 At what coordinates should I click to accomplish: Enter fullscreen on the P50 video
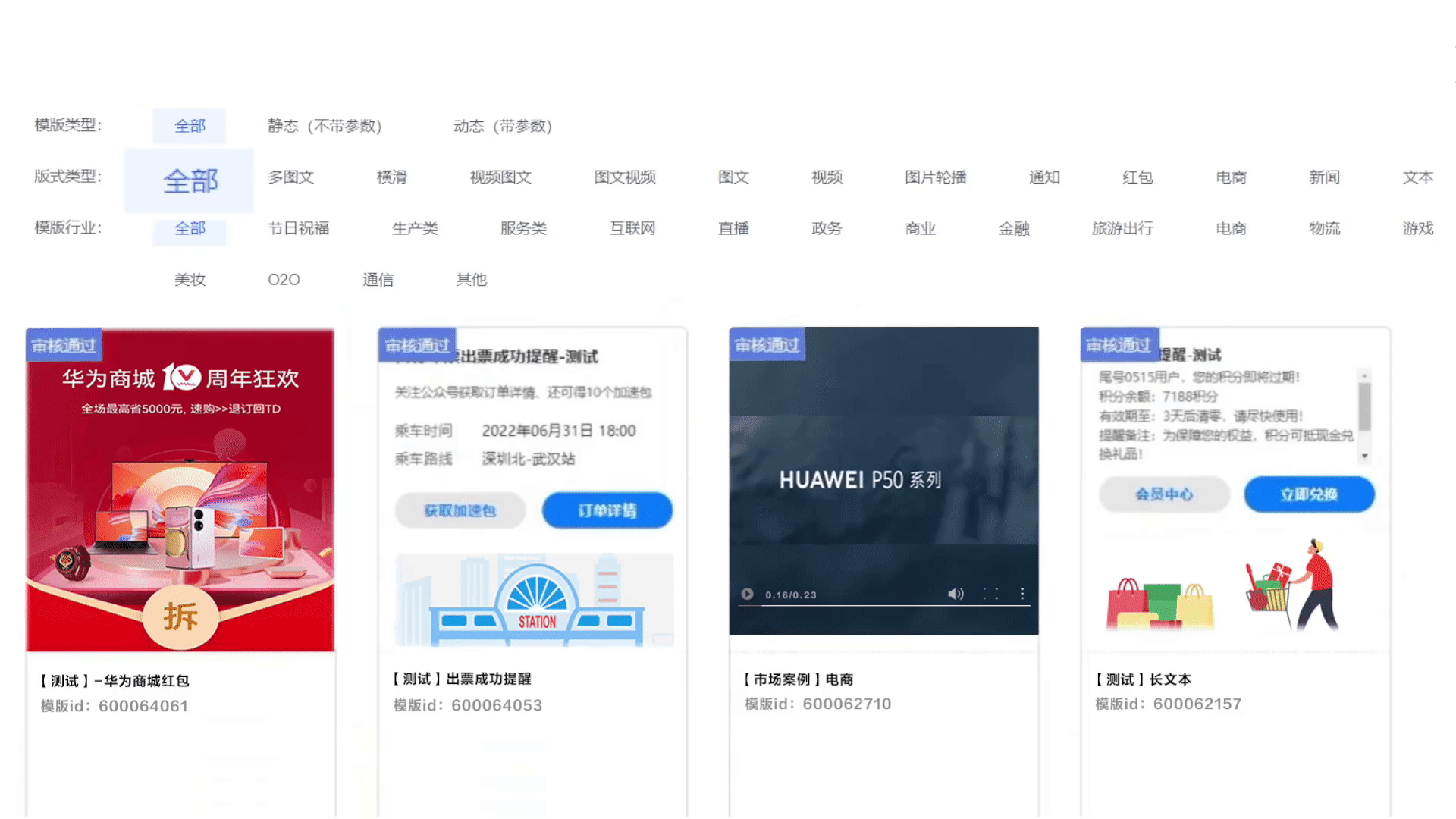click(x=990, y=594)
